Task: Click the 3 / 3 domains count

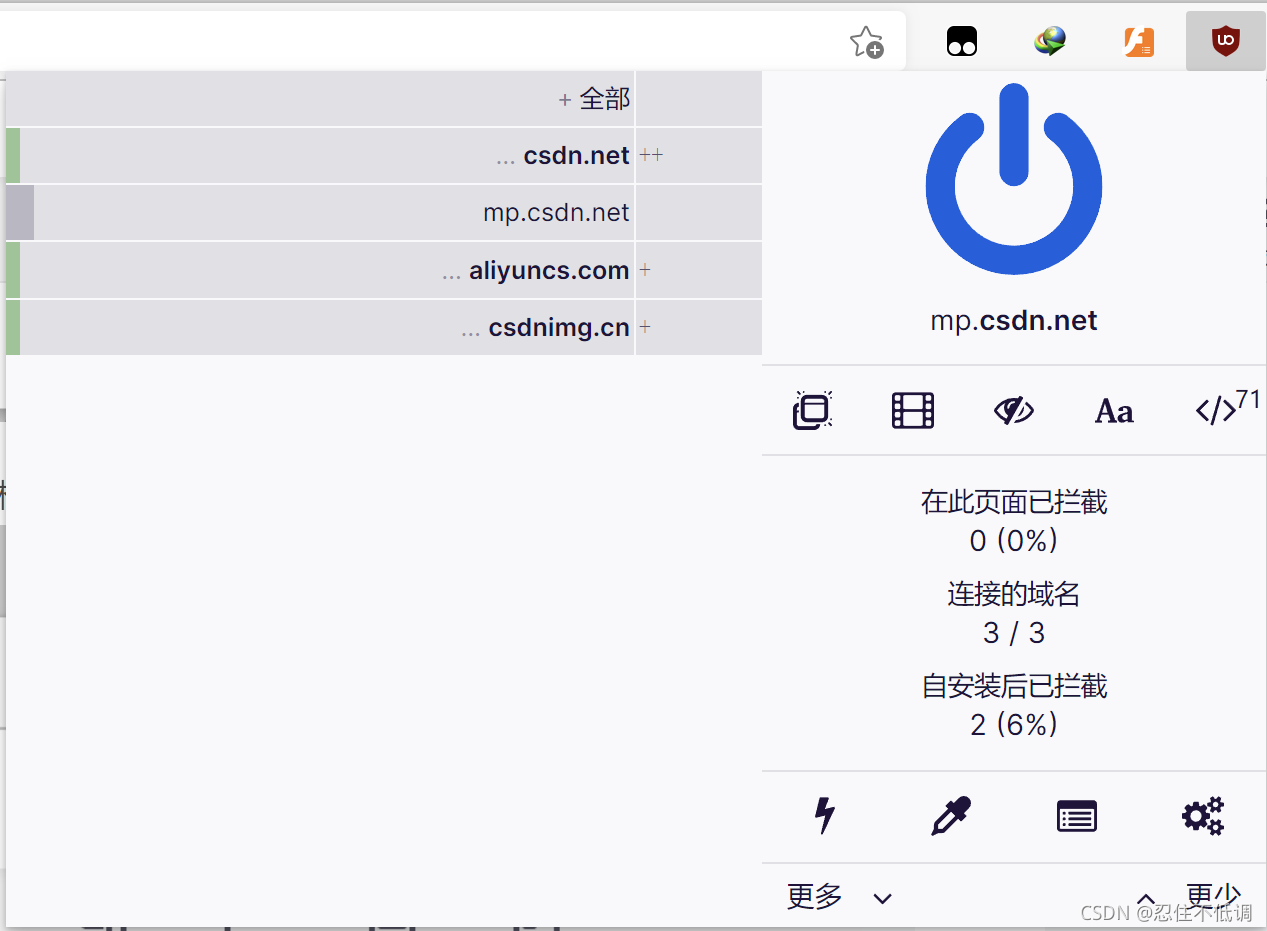Action: tap(1014, 633)
